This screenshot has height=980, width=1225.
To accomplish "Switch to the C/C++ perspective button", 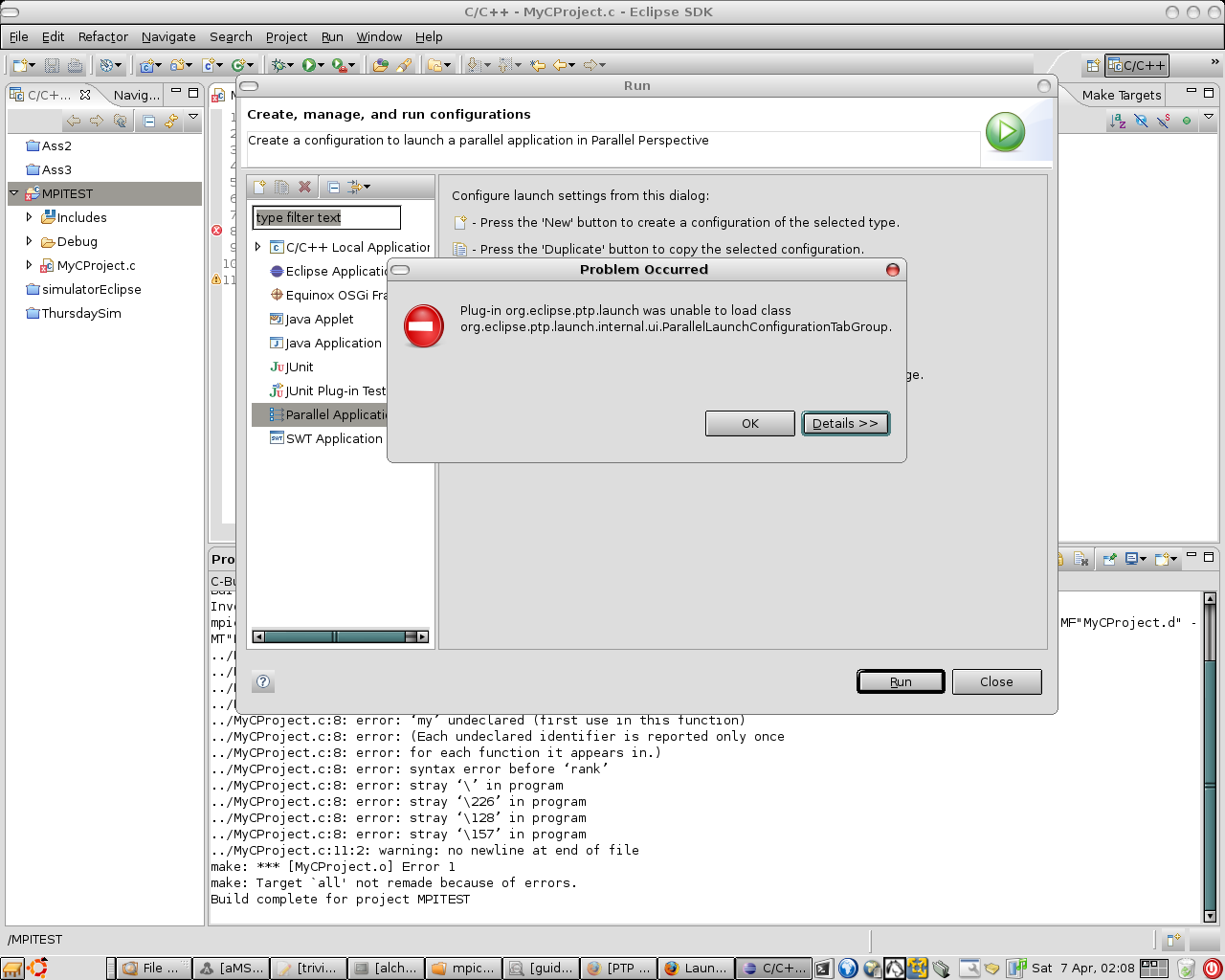I will (x=1138, y=65).
